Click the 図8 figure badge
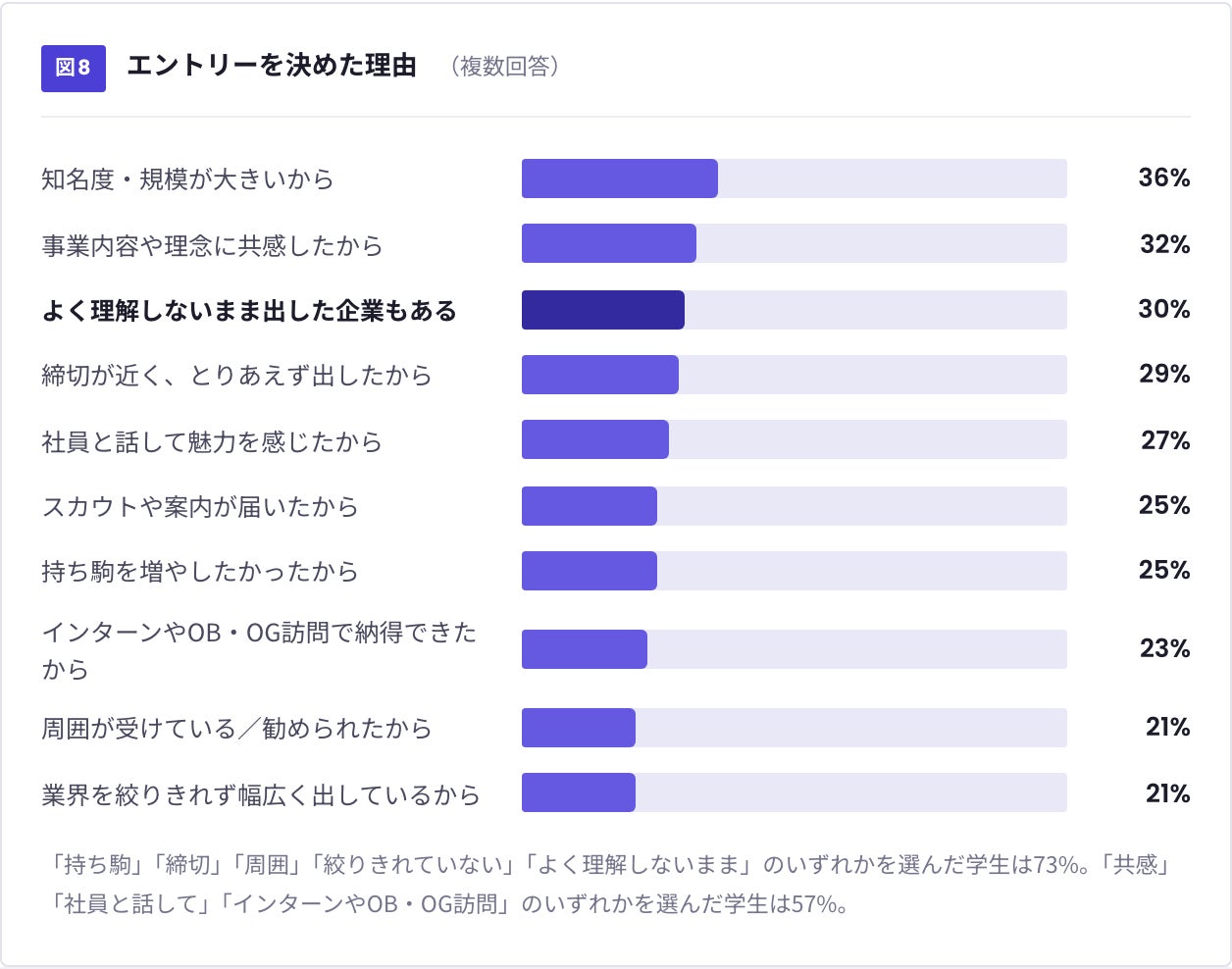The image size is (1232, 969). pos(74,68)
